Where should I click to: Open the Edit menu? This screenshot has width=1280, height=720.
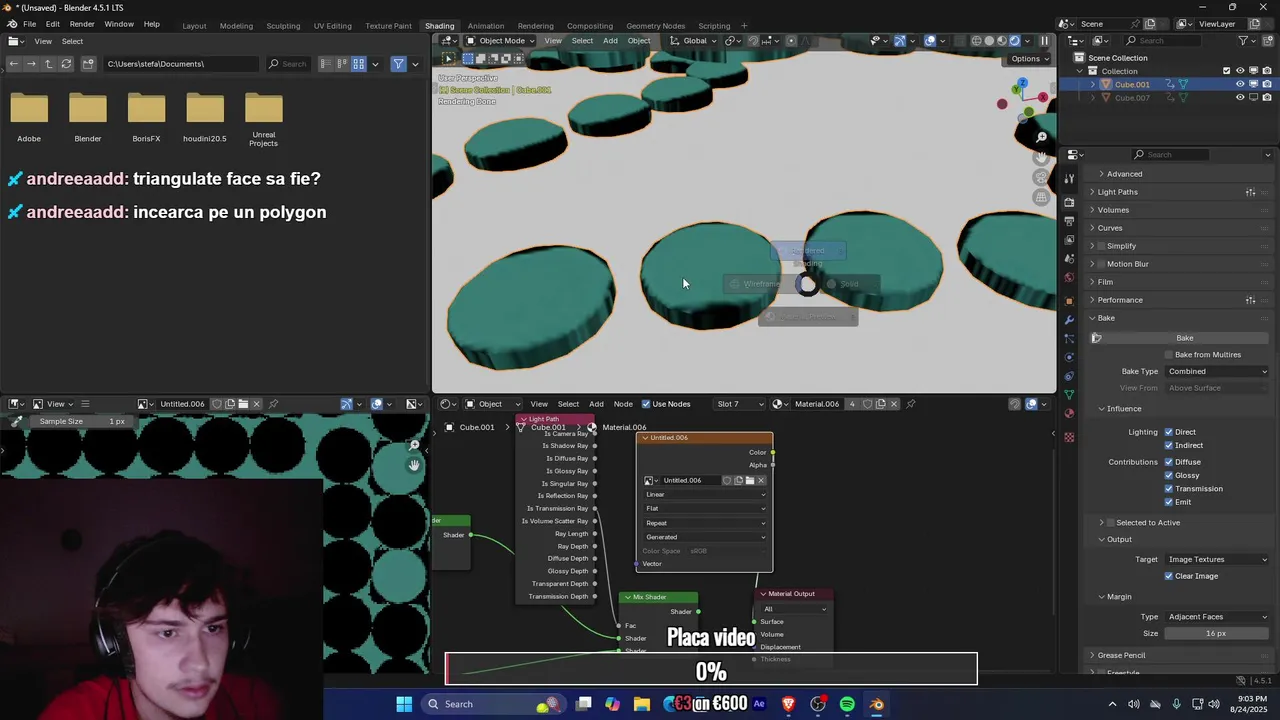click(x=52, y=24)
